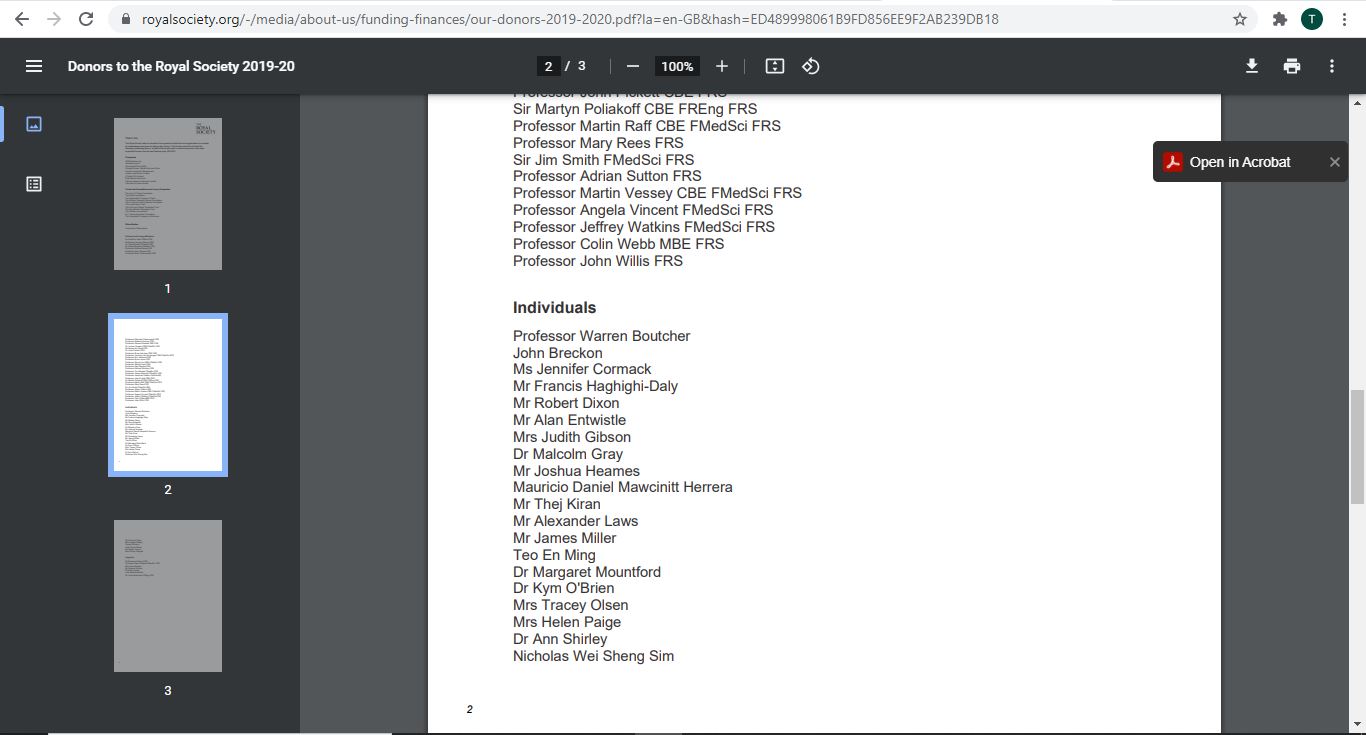Rotate the document counterclockwise

(811, 66)
